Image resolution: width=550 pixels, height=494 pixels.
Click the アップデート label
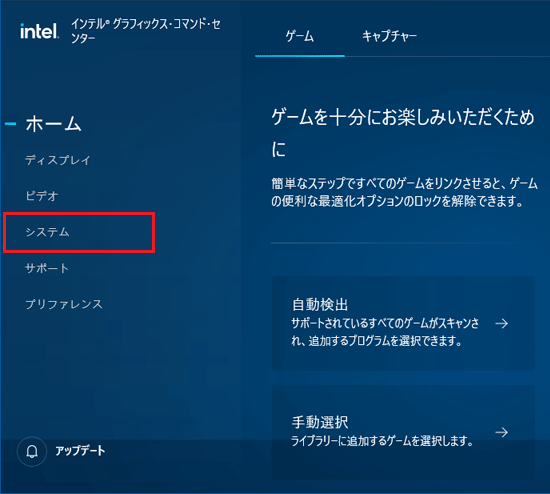tap(80, 451)
